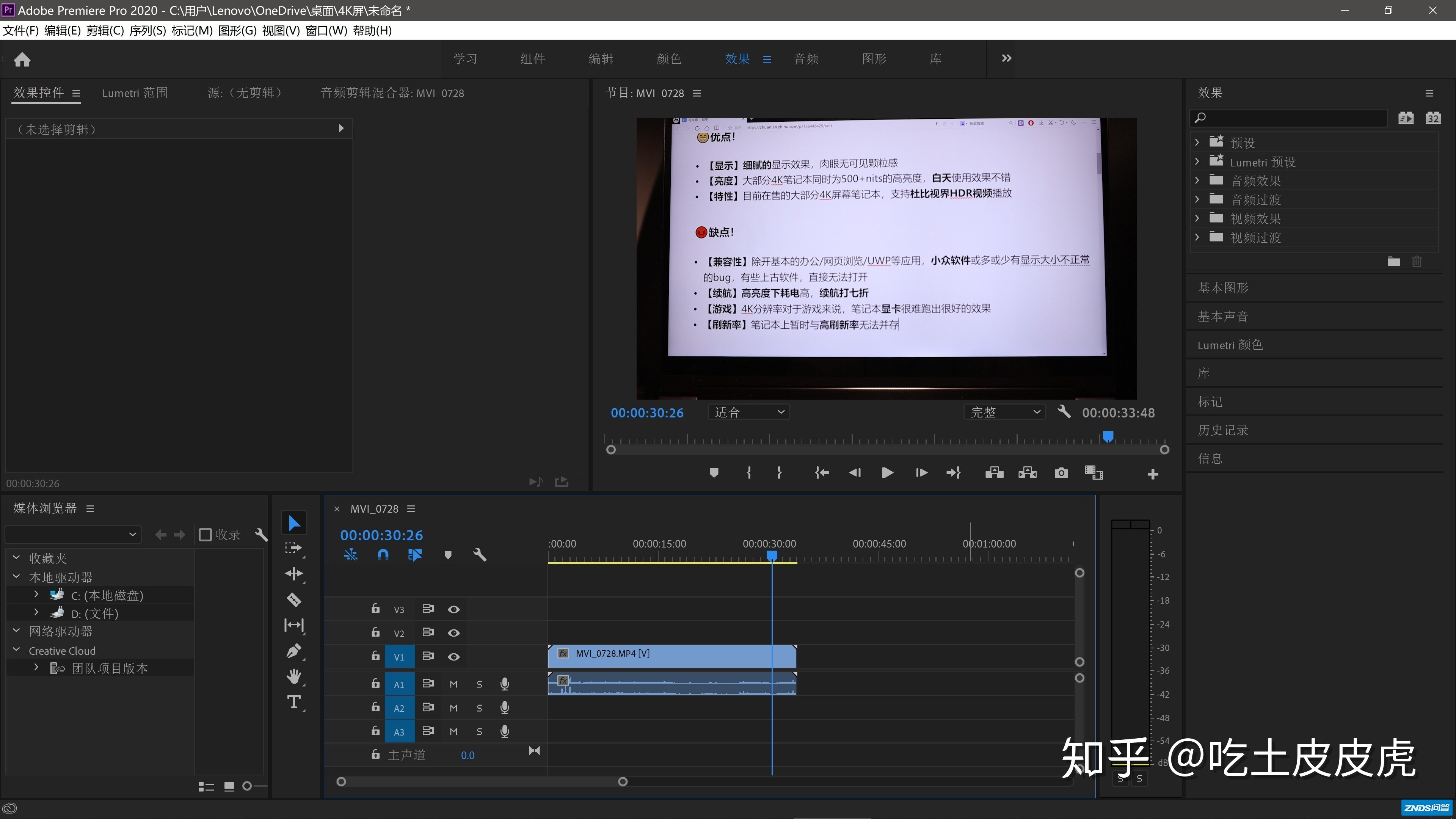Play the program monitor video
Viewport: 1456px width, 819px height.
[887, 473]
